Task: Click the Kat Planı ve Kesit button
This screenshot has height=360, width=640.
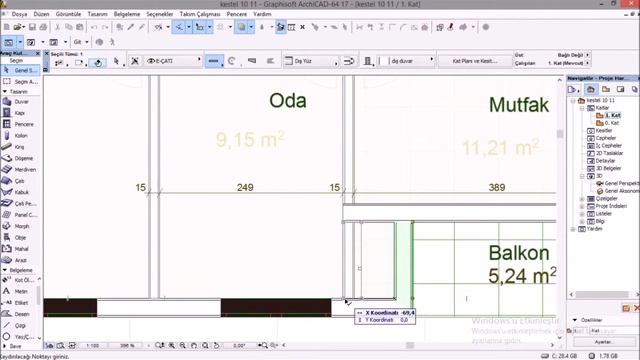Action: click(x=475, y=61)
